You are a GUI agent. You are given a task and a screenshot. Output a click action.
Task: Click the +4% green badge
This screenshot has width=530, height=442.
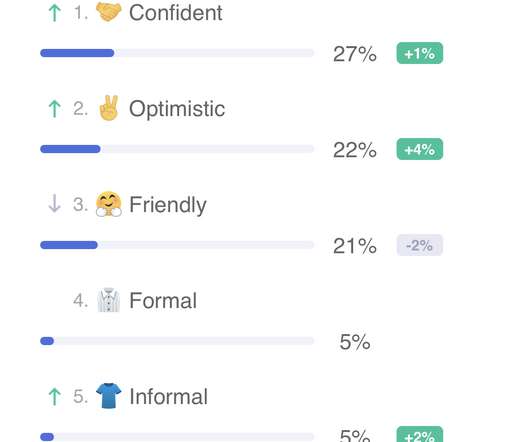[419, 149]
